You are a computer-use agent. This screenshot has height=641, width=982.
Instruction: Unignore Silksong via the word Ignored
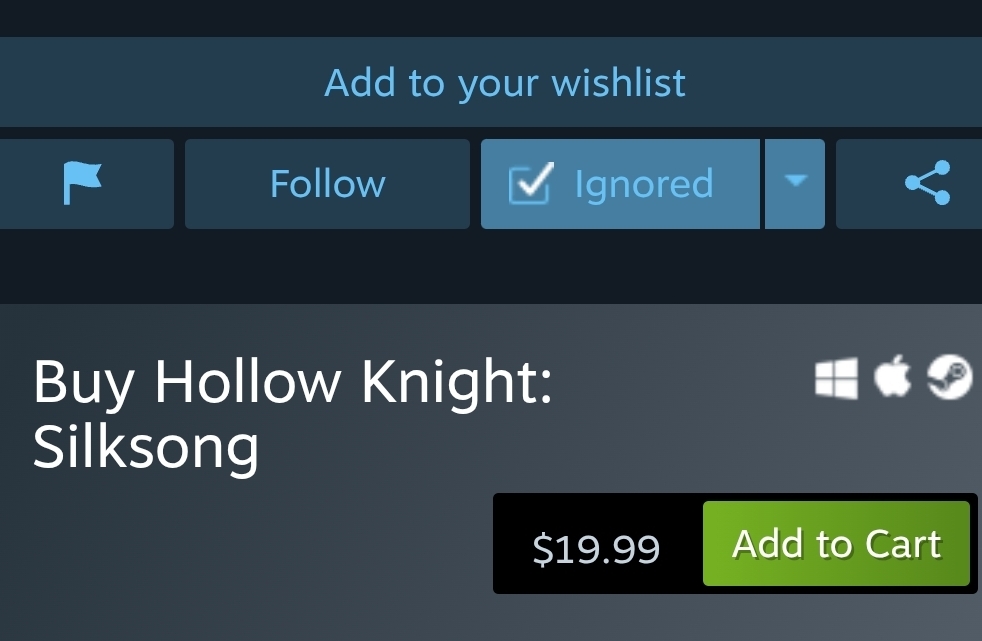click(x=644, y=184)
